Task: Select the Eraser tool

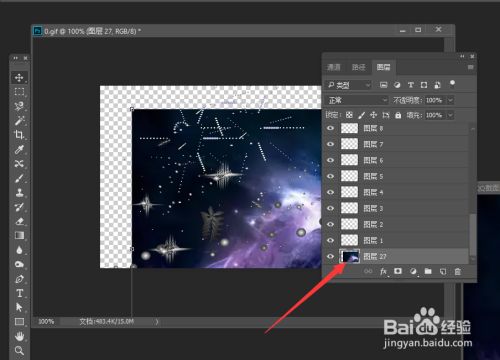Action: point(19,221)
